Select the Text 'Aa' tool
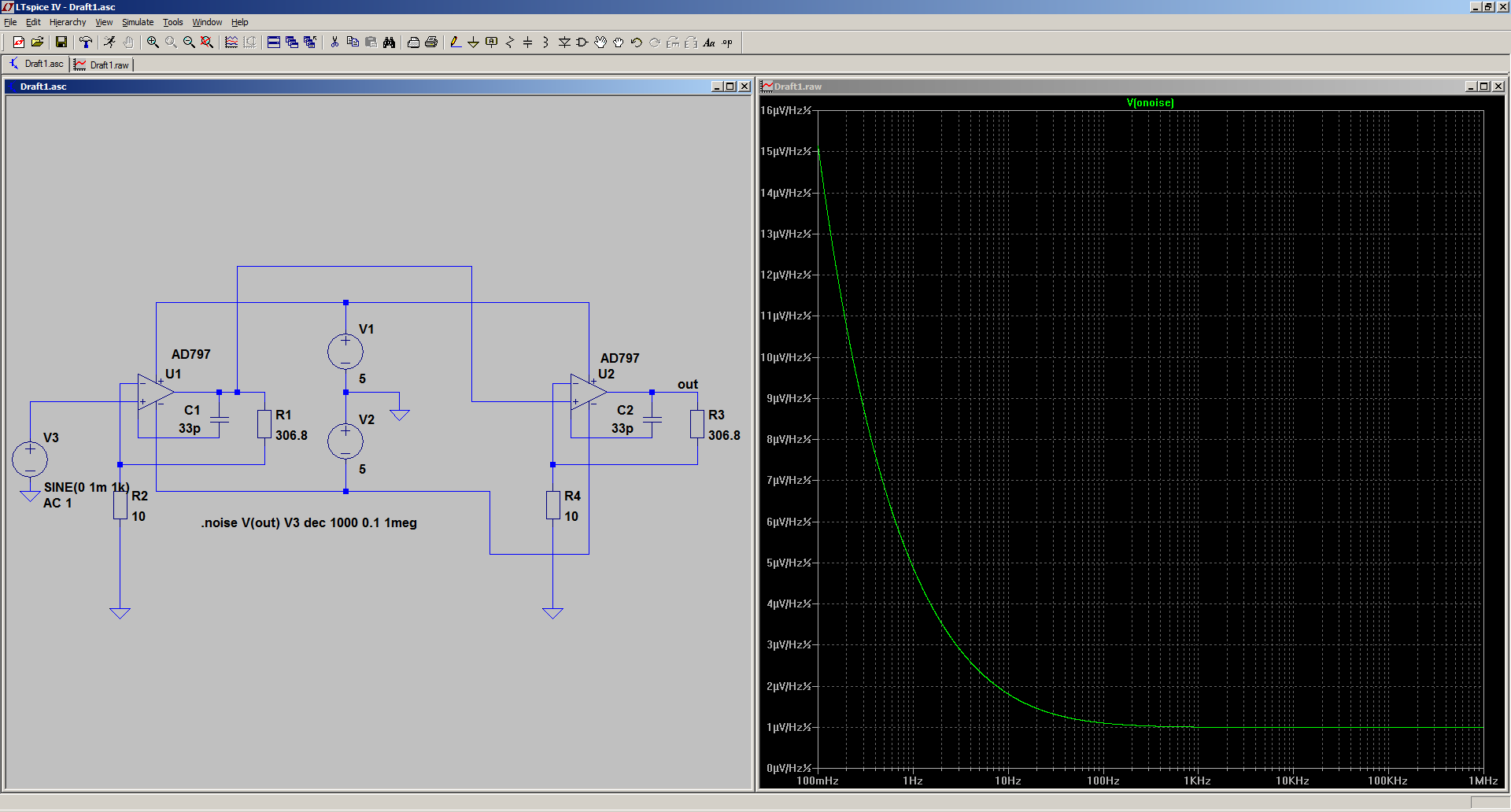 pyautogui.click(x=709, y=42)
